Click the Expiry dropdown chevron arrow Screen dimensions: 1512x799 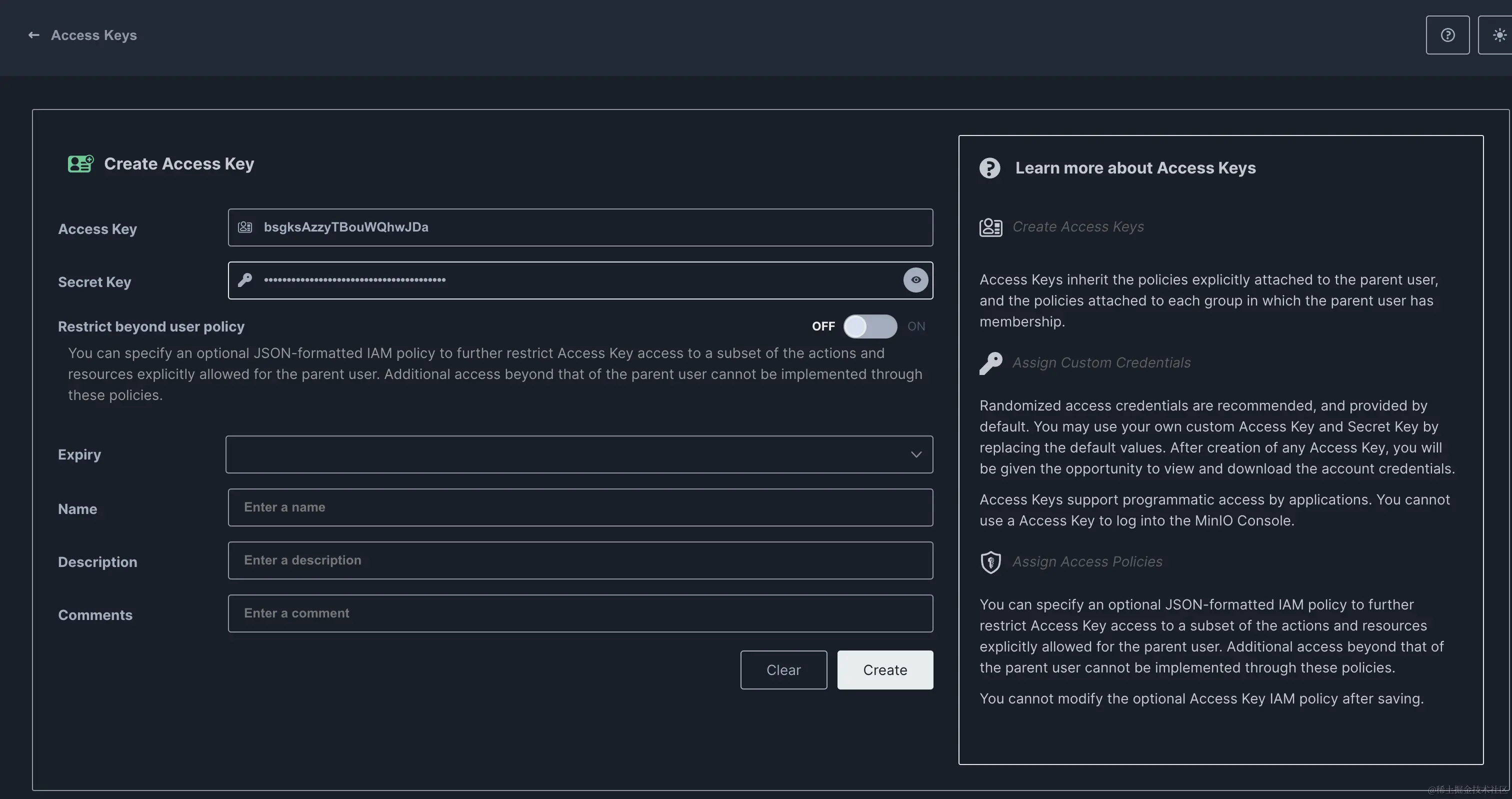click(x=915, y=454)
